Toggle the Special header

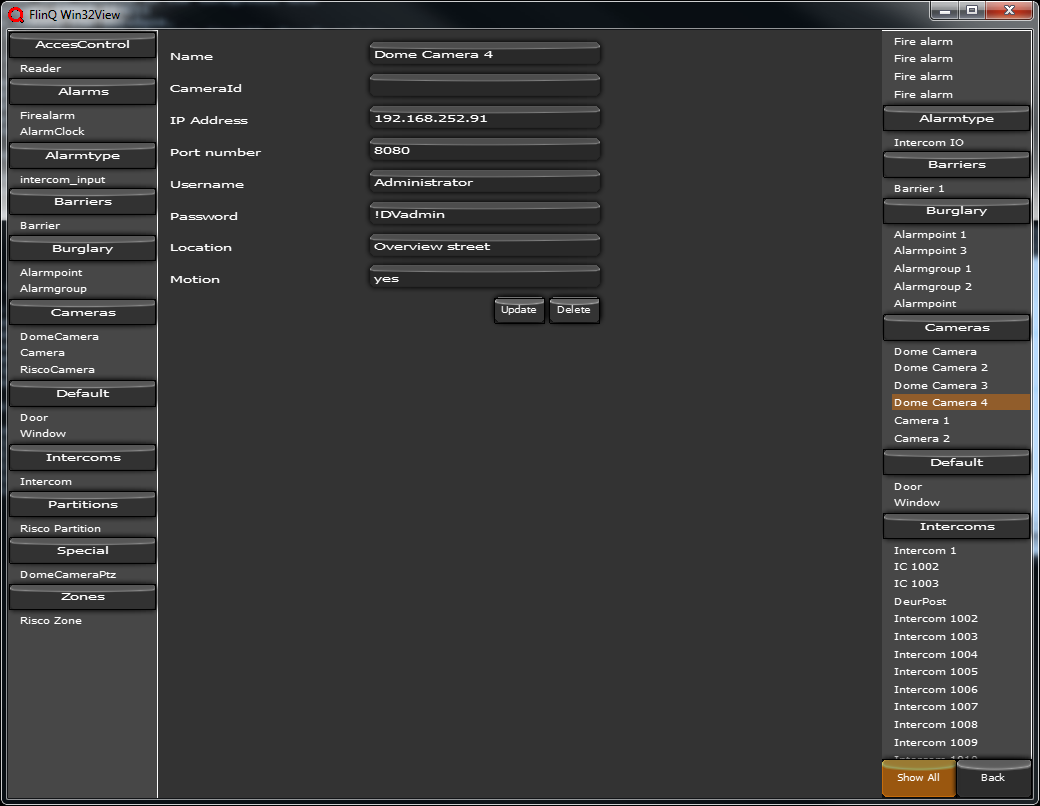point(83,551)
